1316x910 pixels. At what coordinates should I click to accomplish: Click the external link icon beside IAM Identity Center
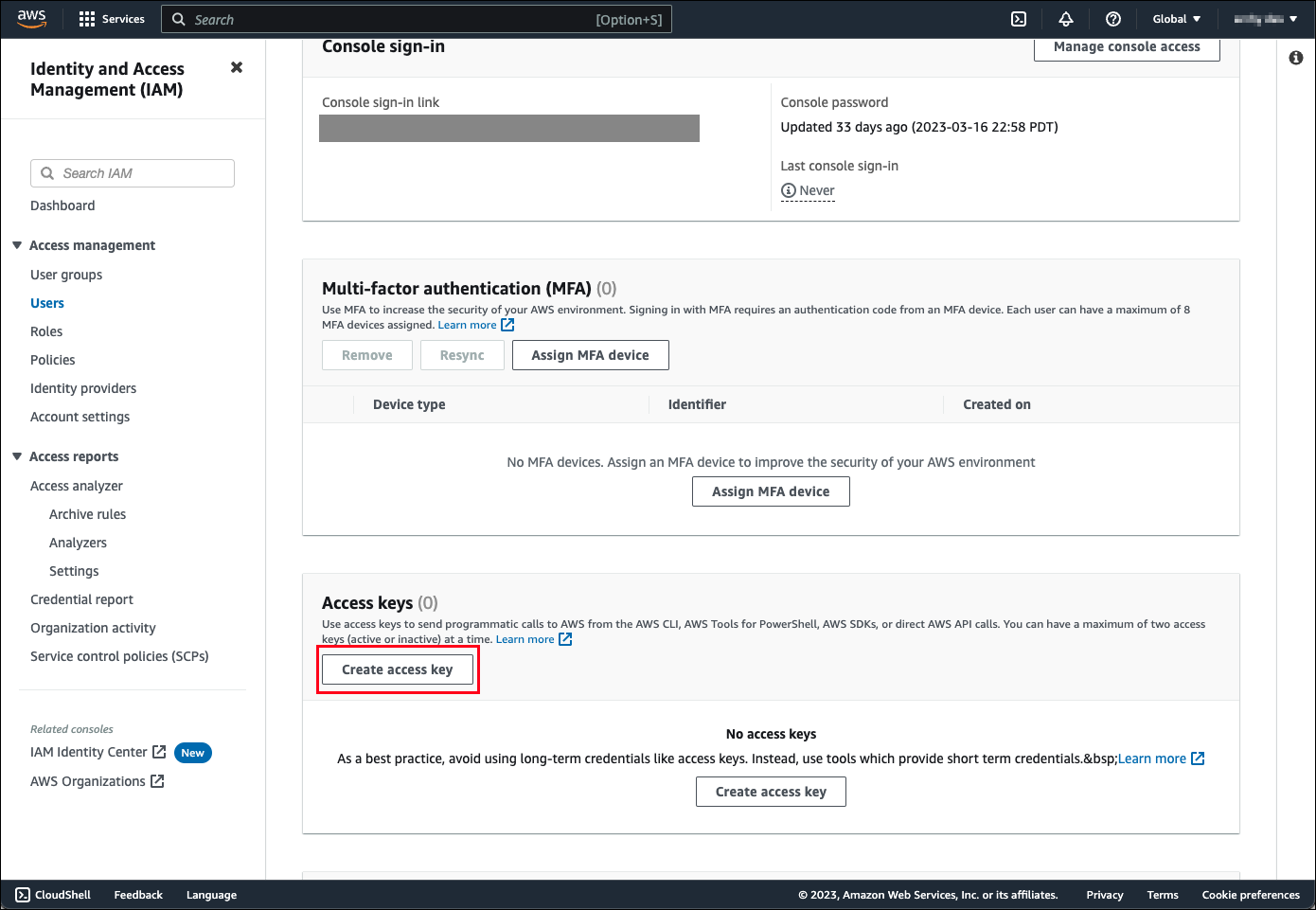159,752
